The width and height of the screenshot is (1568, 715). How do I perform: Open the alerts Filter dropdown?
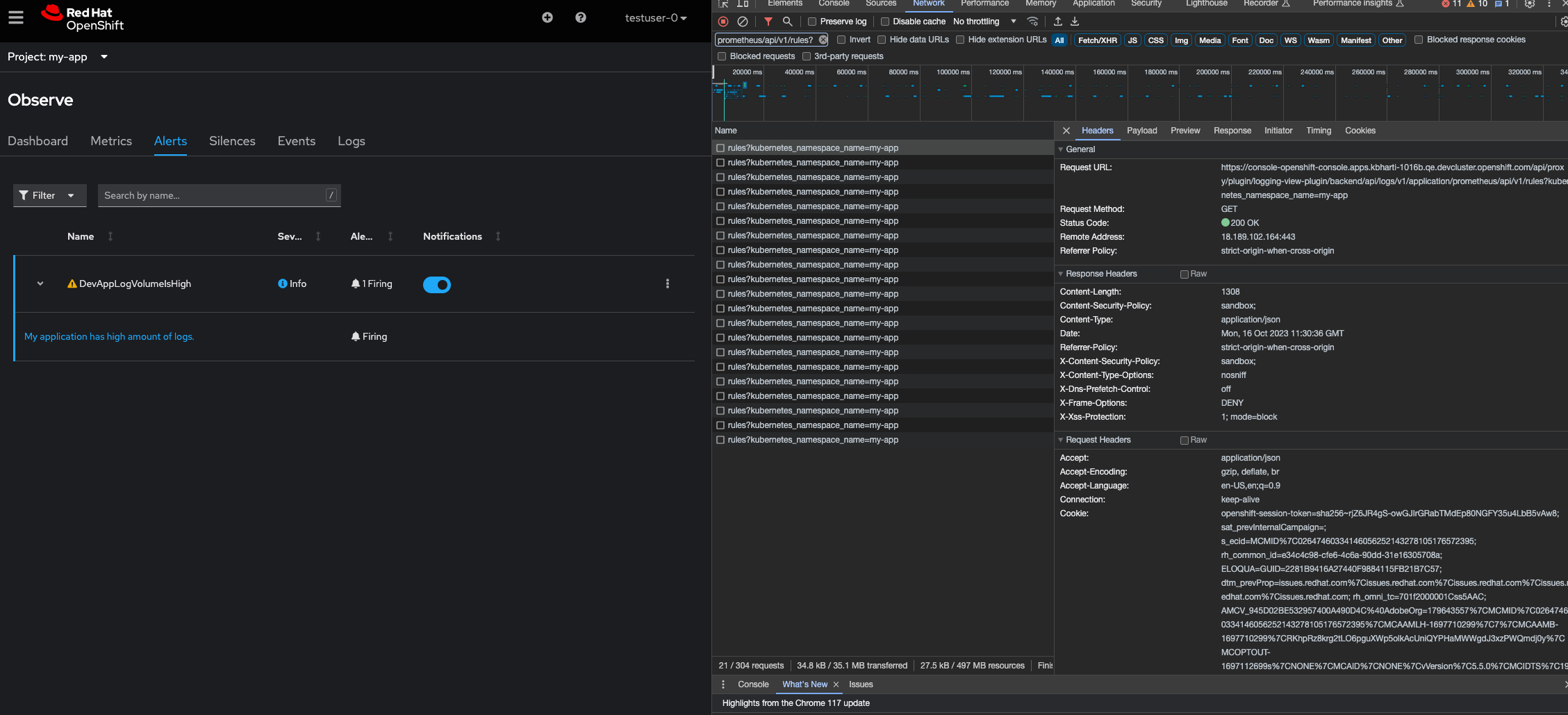pos(49,195)
